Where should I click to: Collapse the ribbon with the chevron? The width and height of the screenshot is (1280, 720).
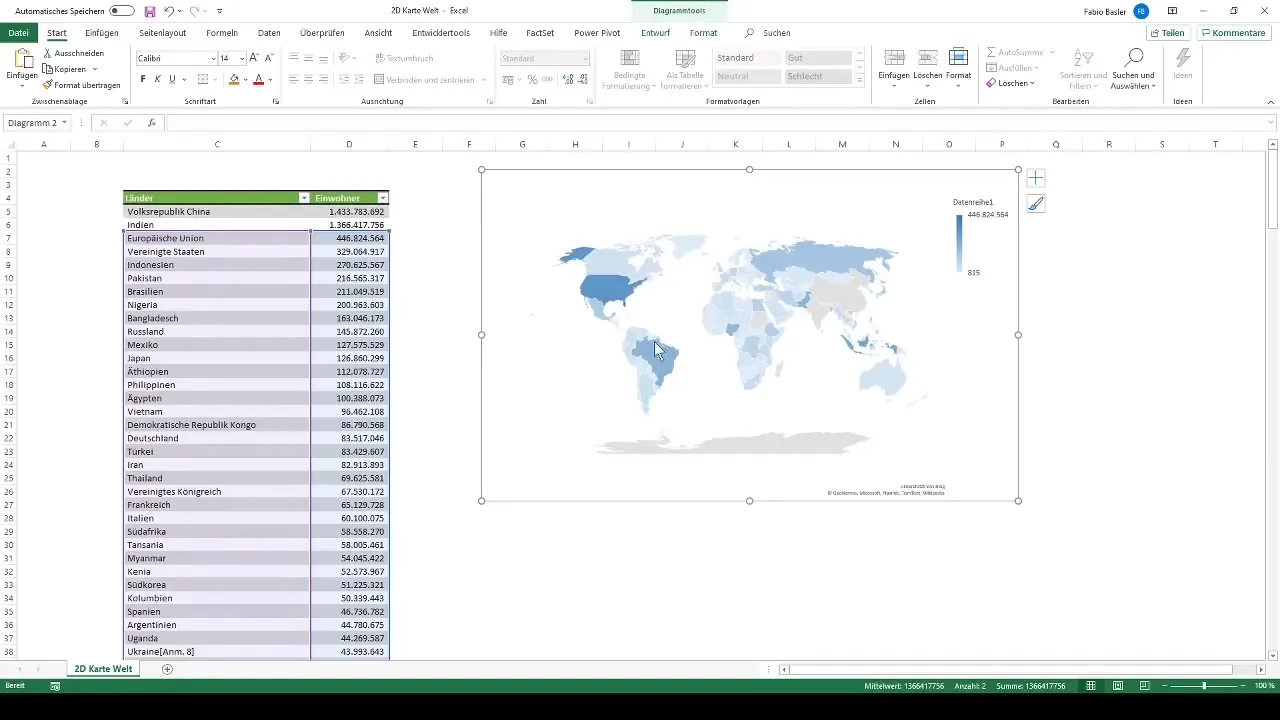1271,102
